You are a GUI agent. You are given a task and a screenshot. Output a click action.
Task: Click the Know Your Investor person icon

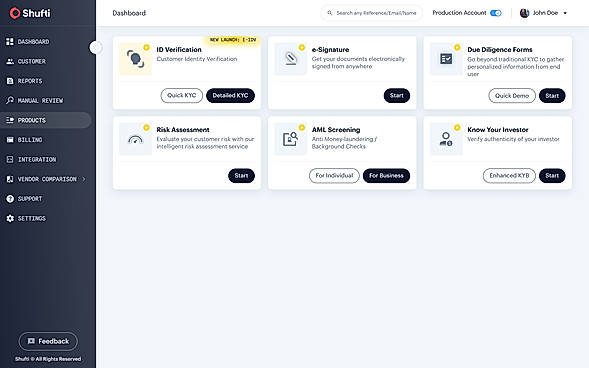pos(446,139)
